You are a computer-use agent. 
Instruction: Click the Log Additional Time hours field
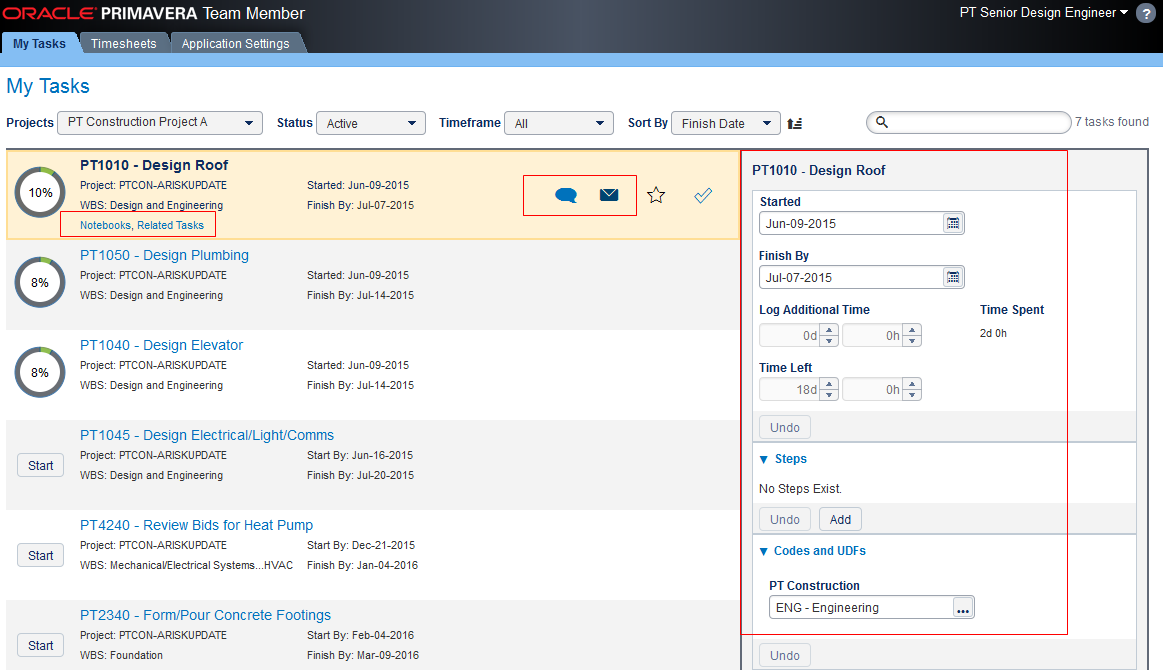pos(874,335)
